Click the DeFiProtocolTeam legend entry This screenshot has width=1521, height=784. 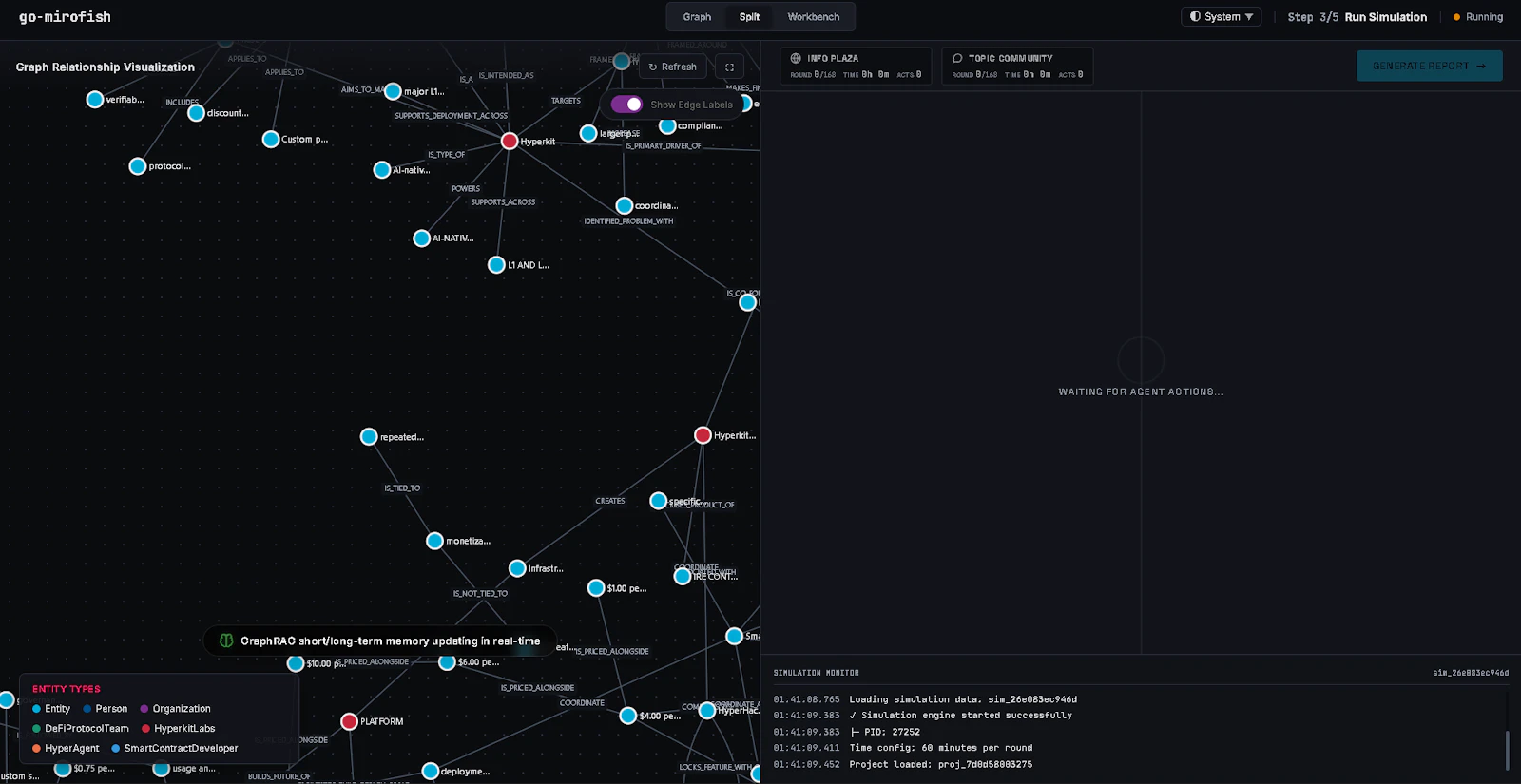pos(81,729)
